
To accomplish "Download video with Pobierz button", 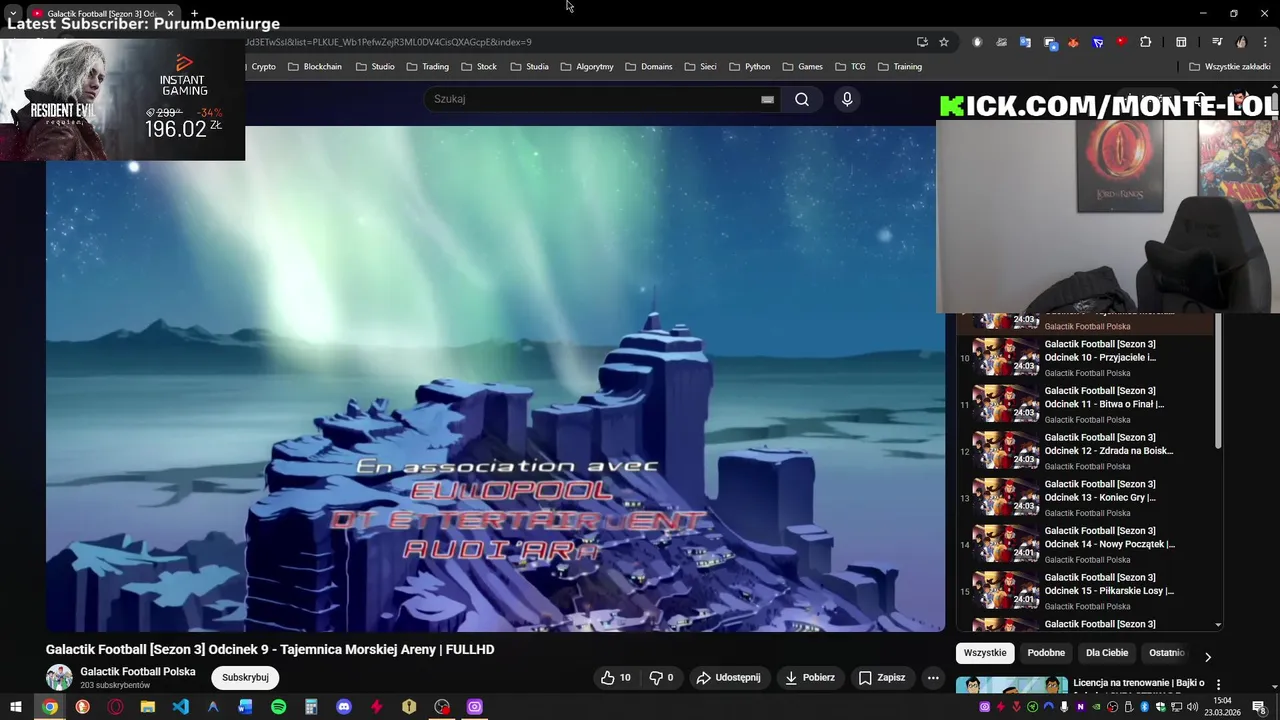I will tap(810, 677).
